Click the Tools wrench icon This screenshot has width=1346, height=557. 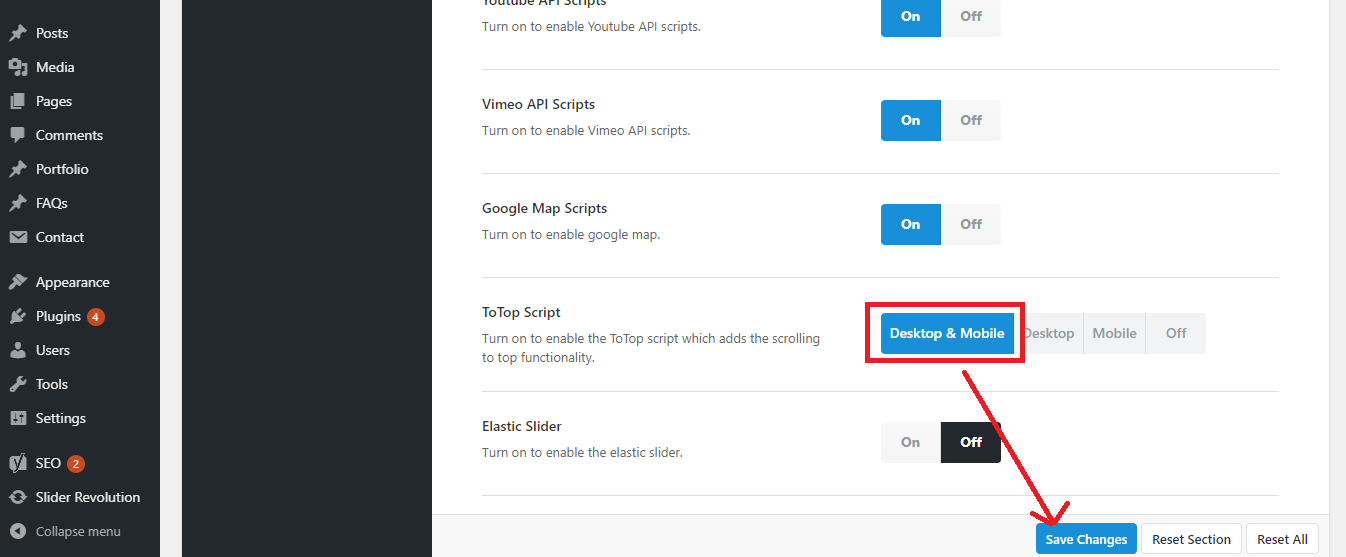(x=18, y=384)
